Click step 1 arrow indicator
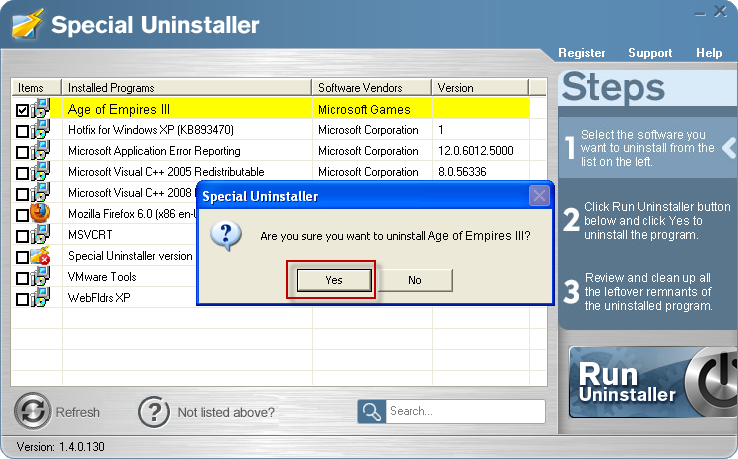This screenshot has height=459, width=738. [x=729, y=148]
